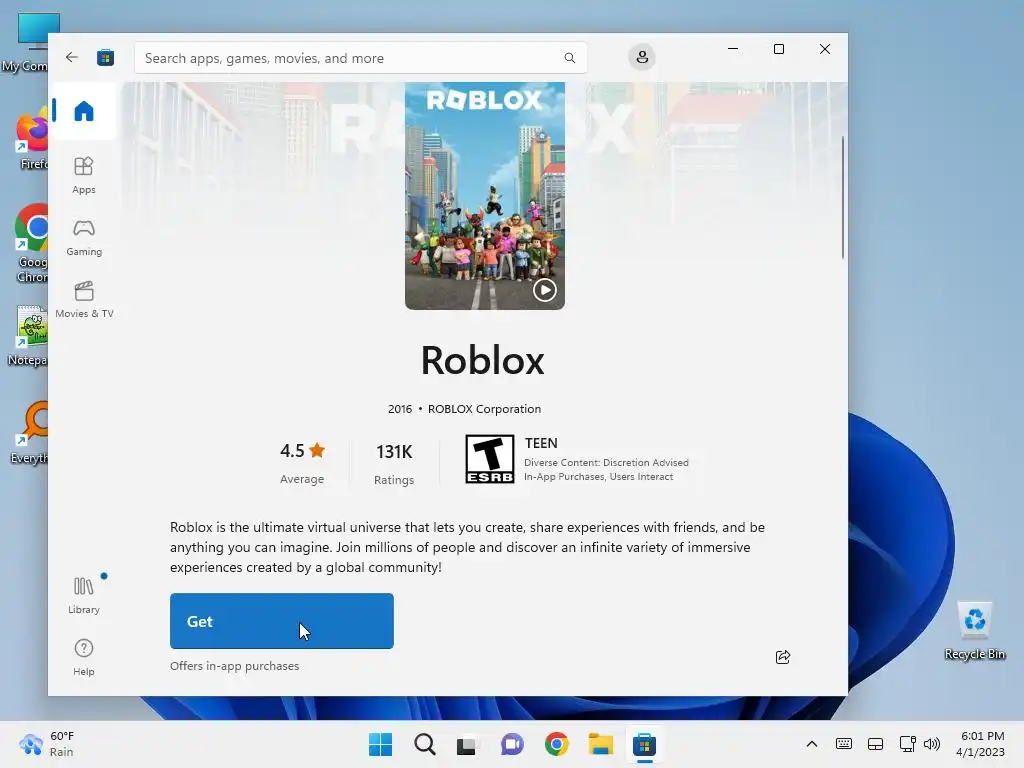1024x768 pixels.
Task: Switch to the Apps section
Action: 84,175
